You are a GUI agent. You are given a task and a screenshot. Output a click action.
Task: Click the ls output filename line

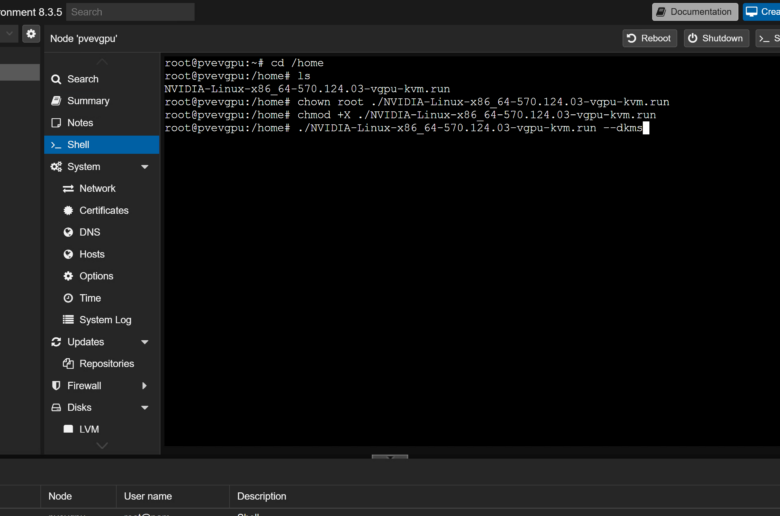[307, 89]
